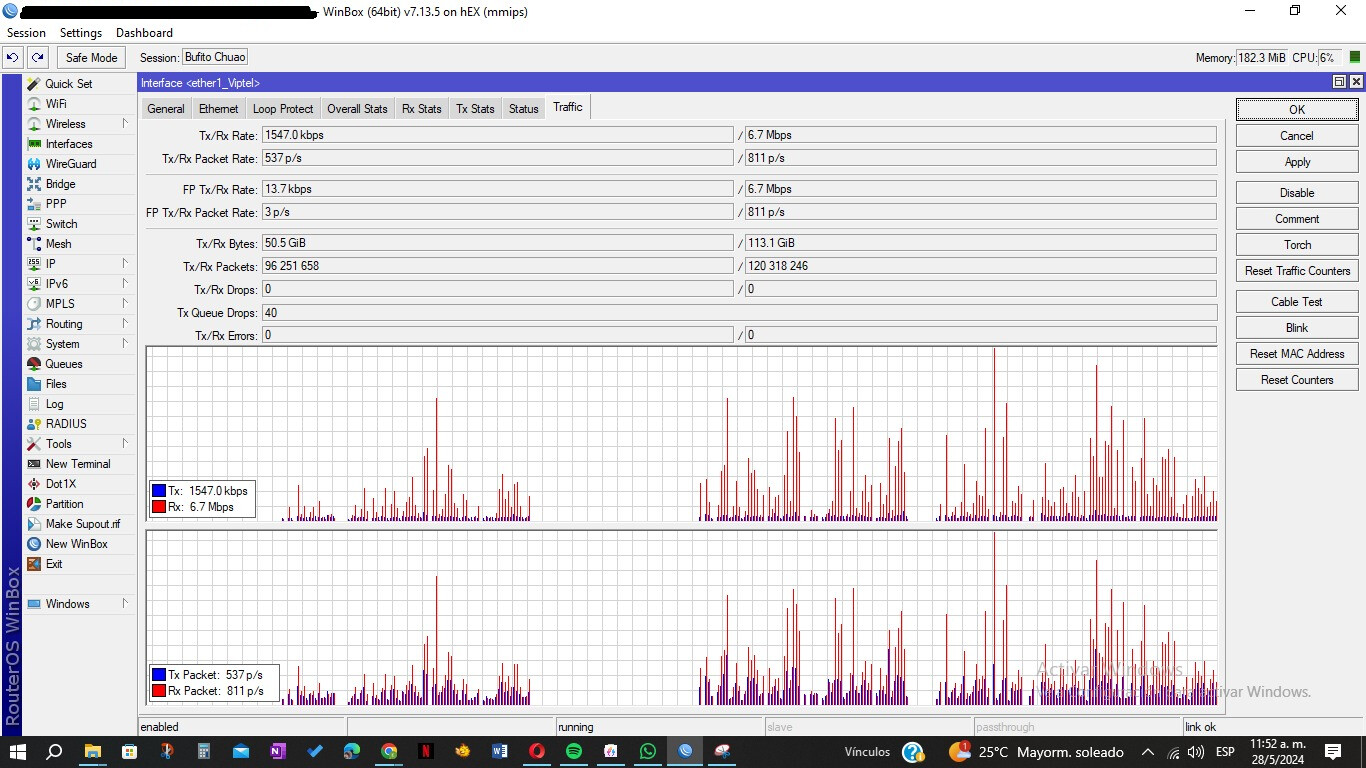Open WhatsApp from the taskbar
Image resolution: width=1366 pixels, height=768 pixels.
[647, 751]
